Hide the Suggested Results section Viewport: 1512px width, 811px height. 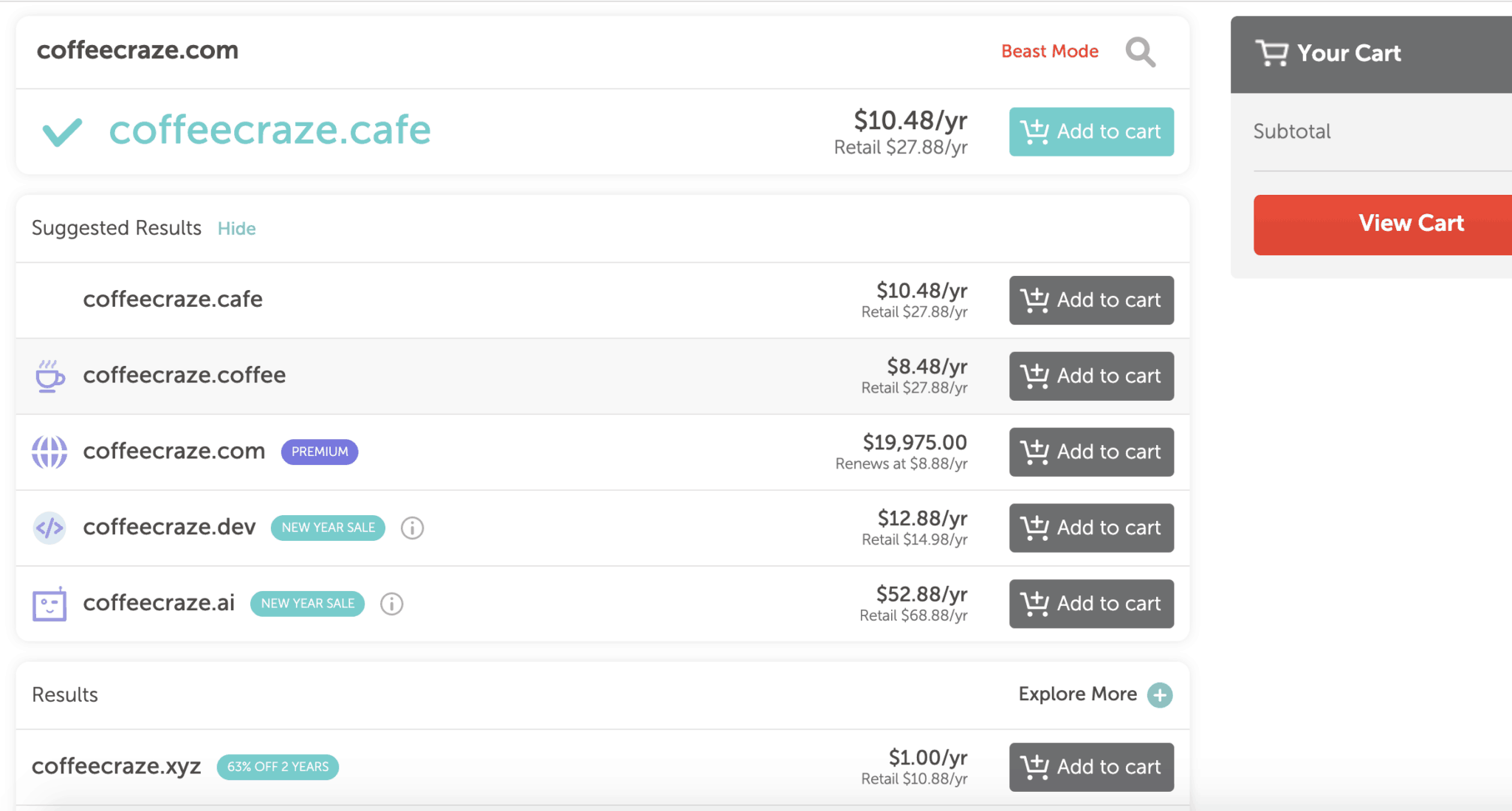coord(236,228)
